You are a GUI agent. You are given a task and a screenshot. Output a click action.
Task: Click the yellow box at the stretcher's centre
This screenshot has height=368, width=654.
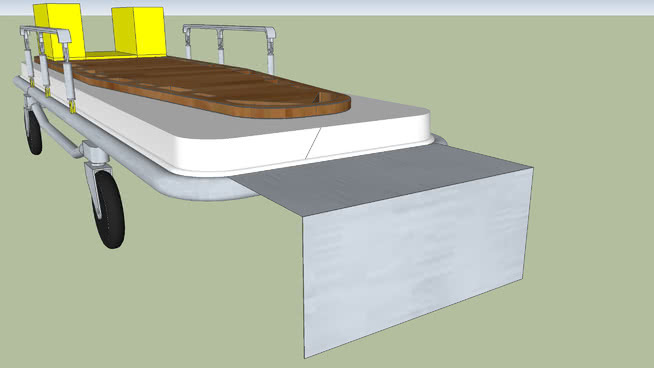[x=139, y=32]
